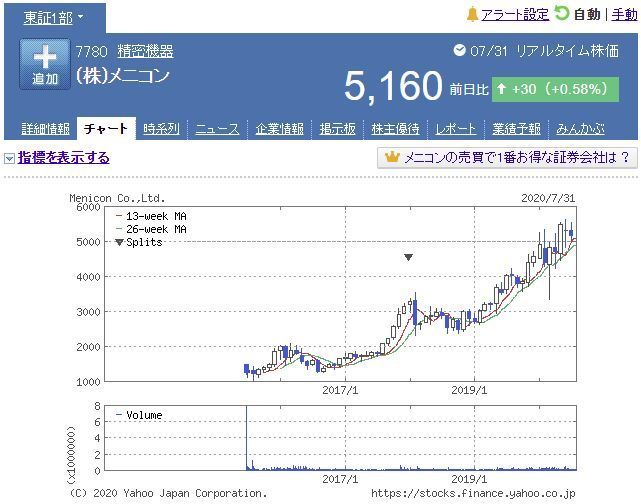Click the crown icon on broker banner

click(392, 157)
